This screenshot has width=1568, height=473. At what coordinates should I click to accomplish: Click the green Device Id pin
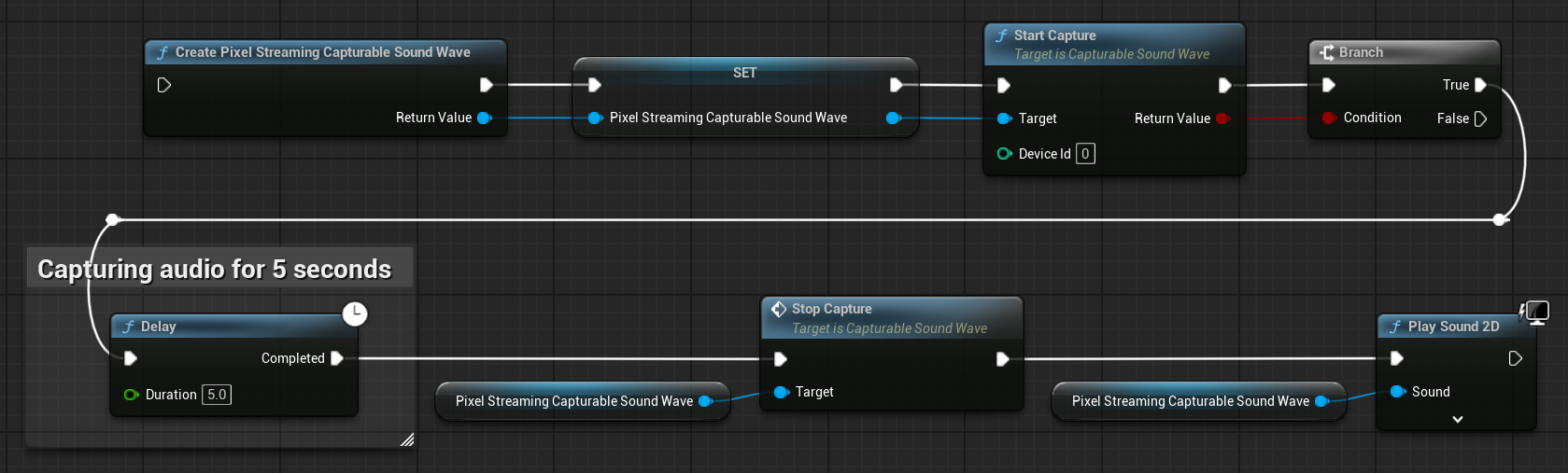[x=1004, y=154]
